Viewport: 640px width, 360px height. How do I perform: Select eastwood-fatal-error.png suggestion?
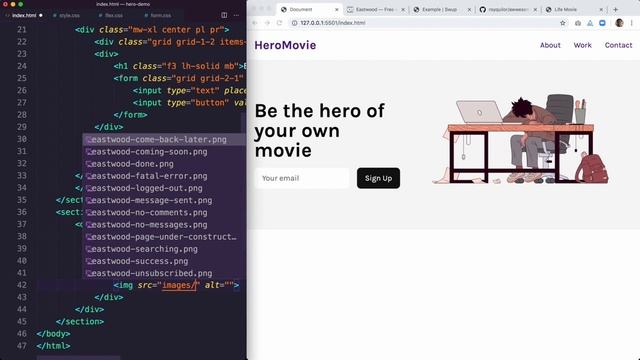point(164,176)
